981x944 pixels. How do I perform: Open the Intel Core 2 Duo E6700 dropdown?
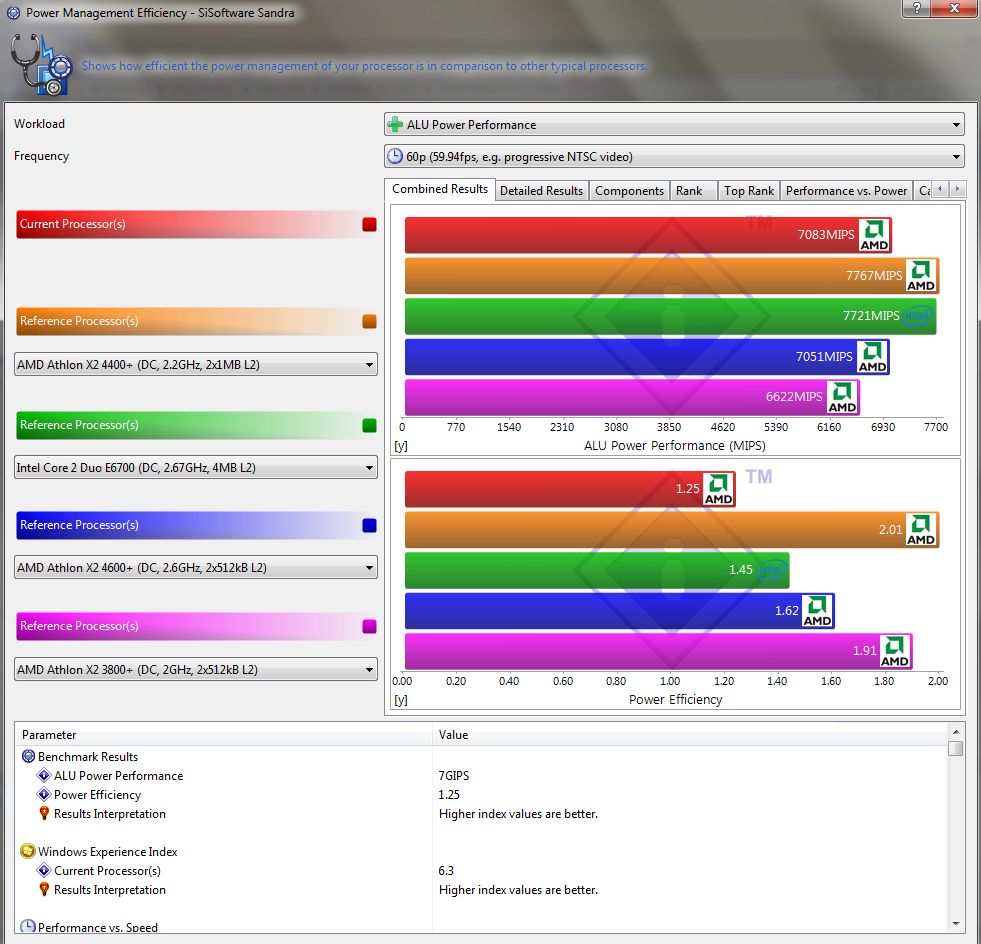(x=195, y=467)
